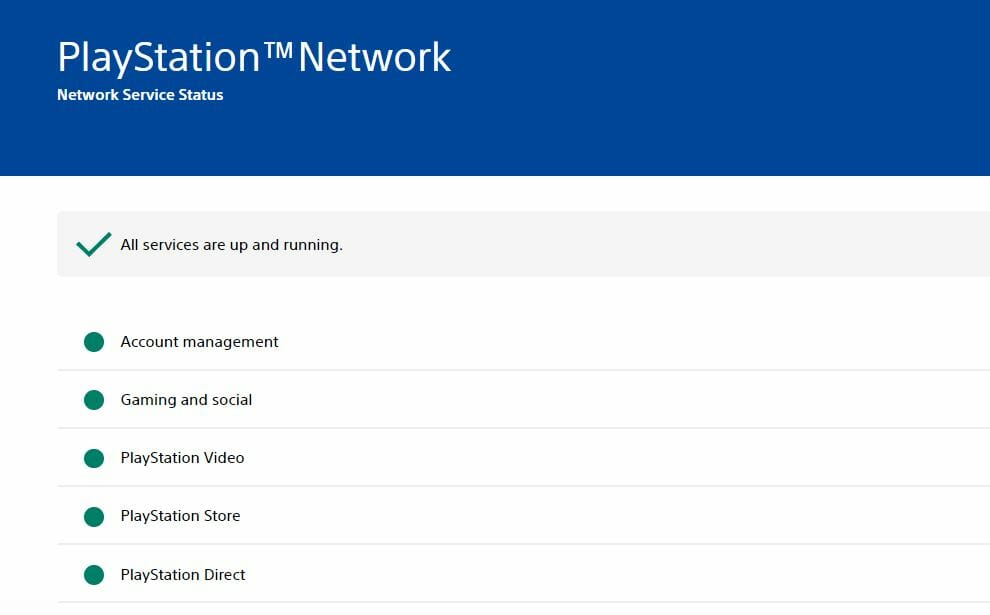Open the PlayStation Store service entry

(x=523, y=516)
